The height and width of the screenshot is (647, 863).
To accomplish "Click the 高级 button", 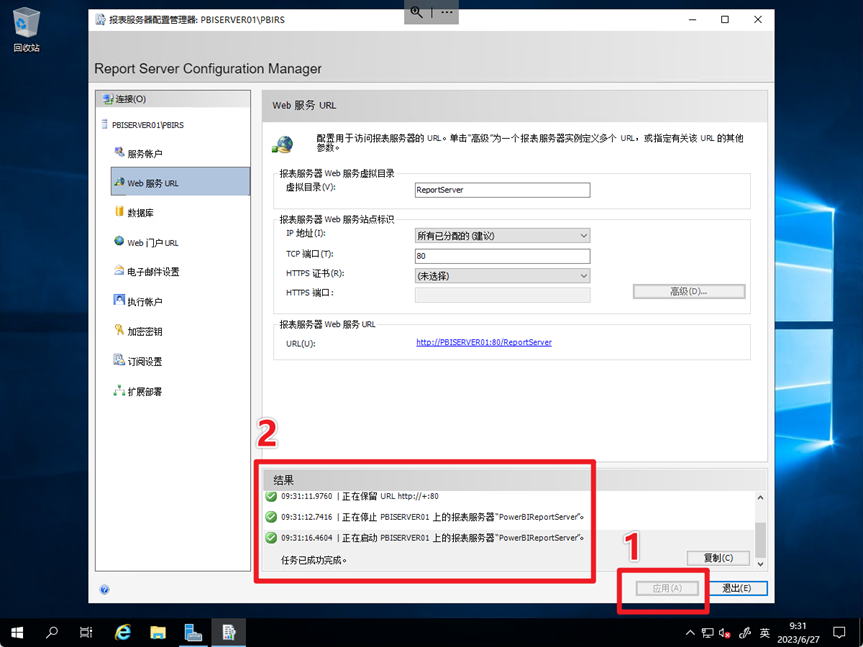I will 688,292.
